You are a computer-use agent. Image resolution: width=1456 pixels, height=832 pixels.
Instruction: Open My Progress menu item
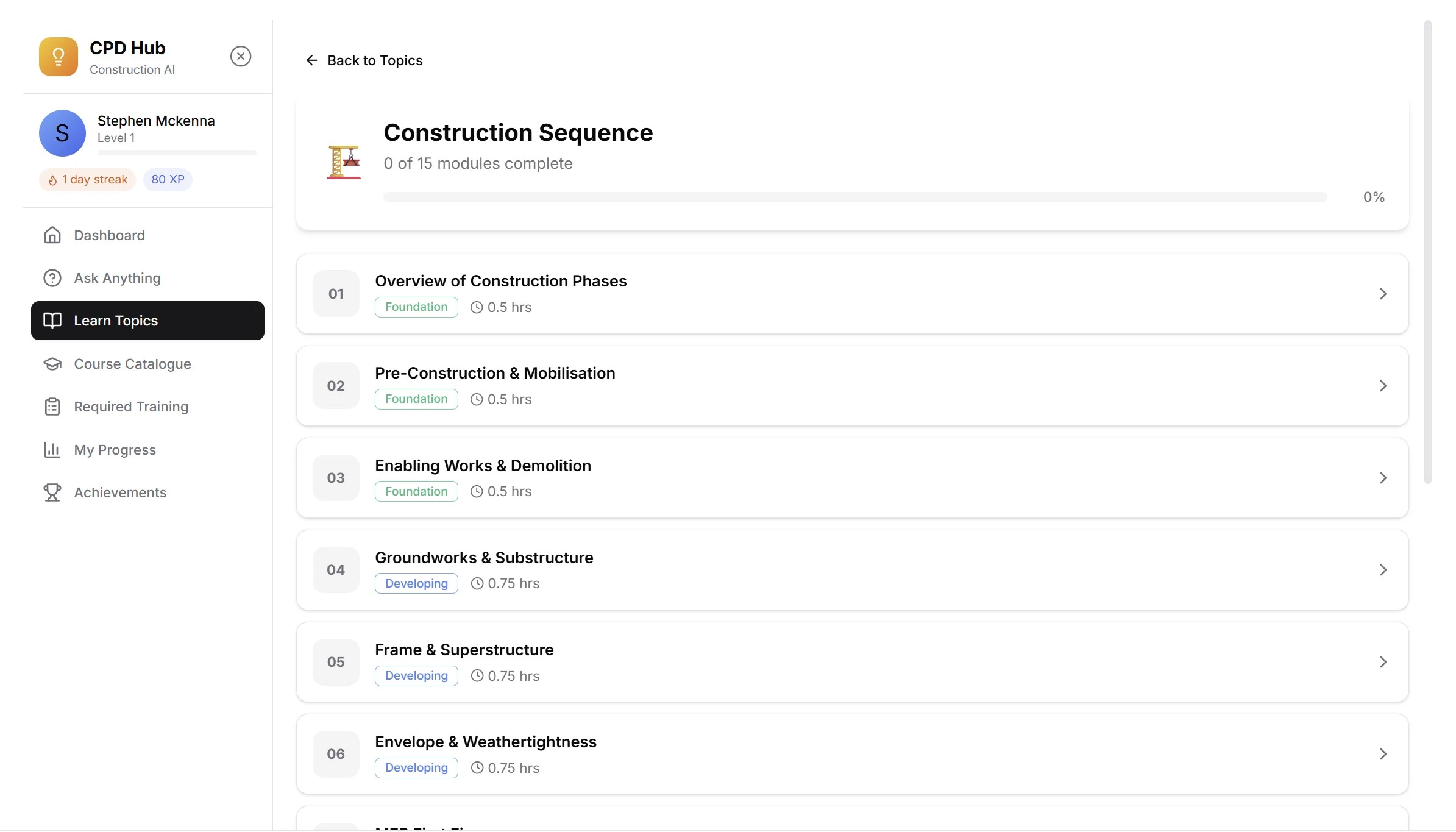click(147, 450)
